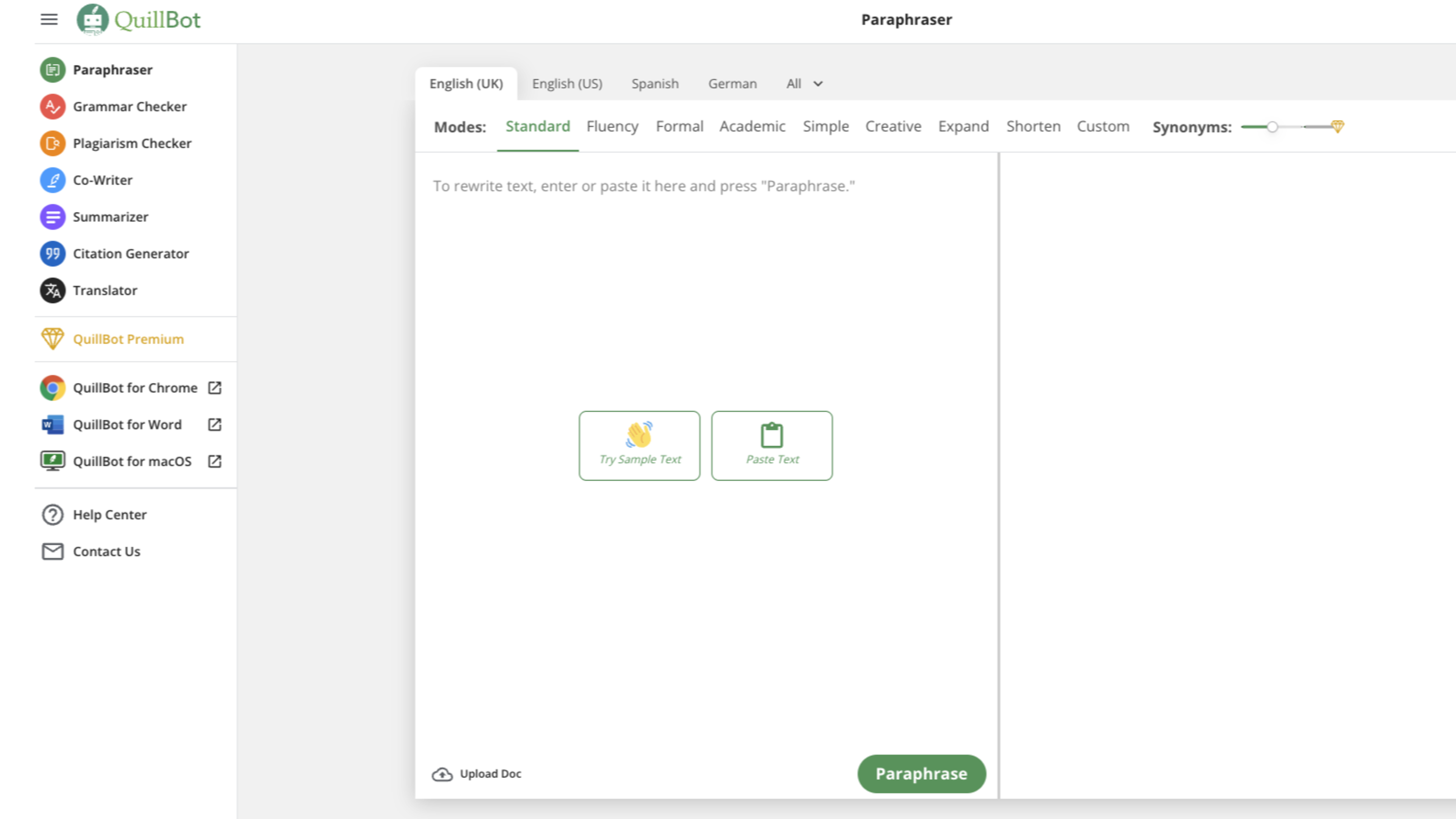This screenshot has width=1456, height=819.
Task: Click the Try Sample Text button
Action: click(x=640, y=445)
